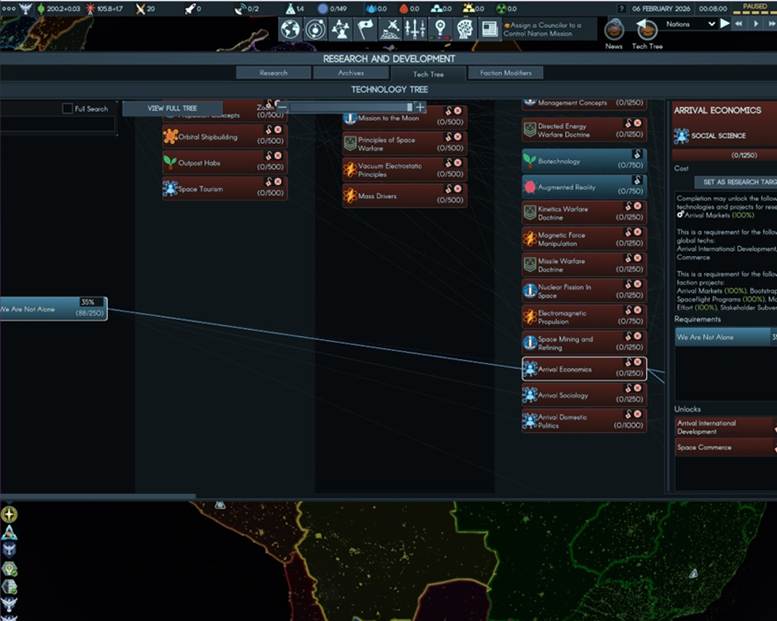Open the Faction Modifiers tab
Viewport: 777px width, 621px height.
coord(505,73)
